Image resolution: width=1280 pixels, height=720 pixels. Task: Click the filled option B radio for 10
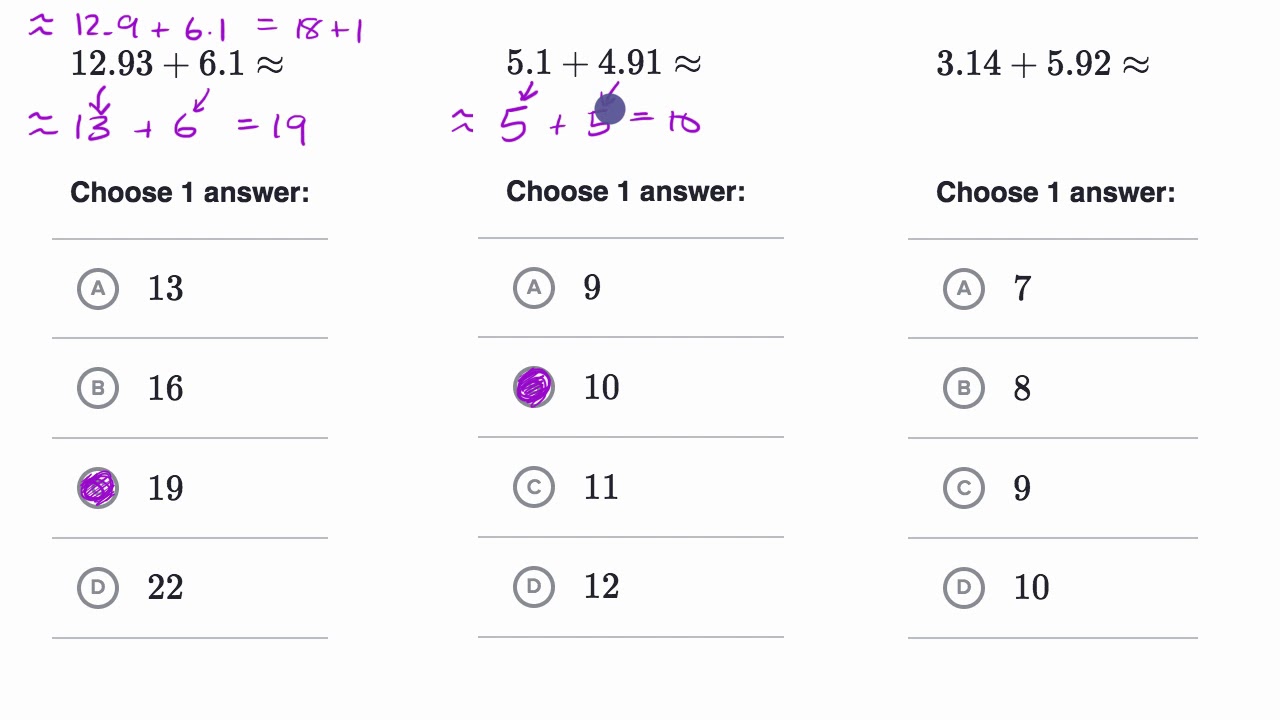534,387
